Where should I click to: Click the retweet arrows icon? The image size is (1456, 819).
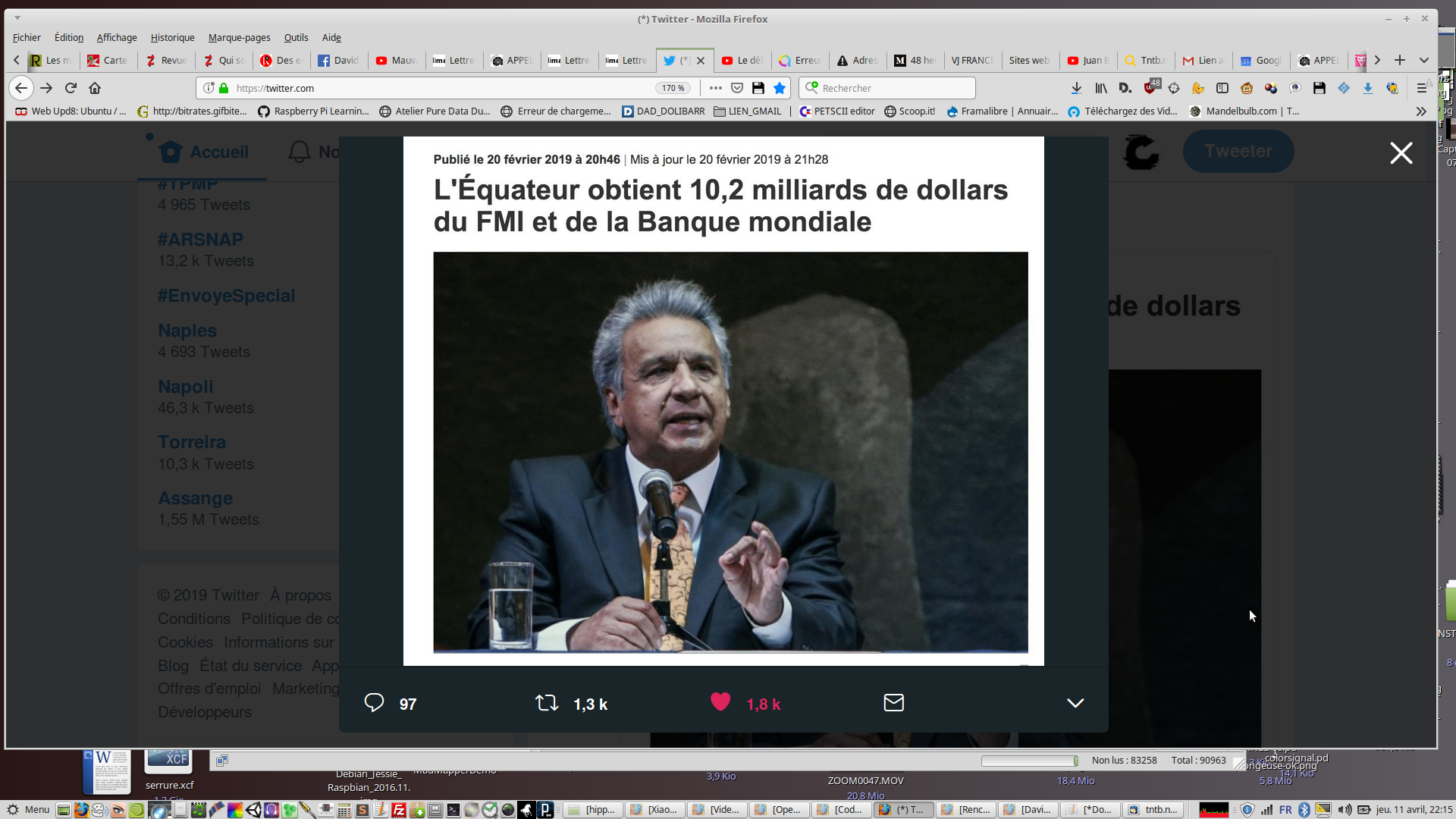click(547, 703)
